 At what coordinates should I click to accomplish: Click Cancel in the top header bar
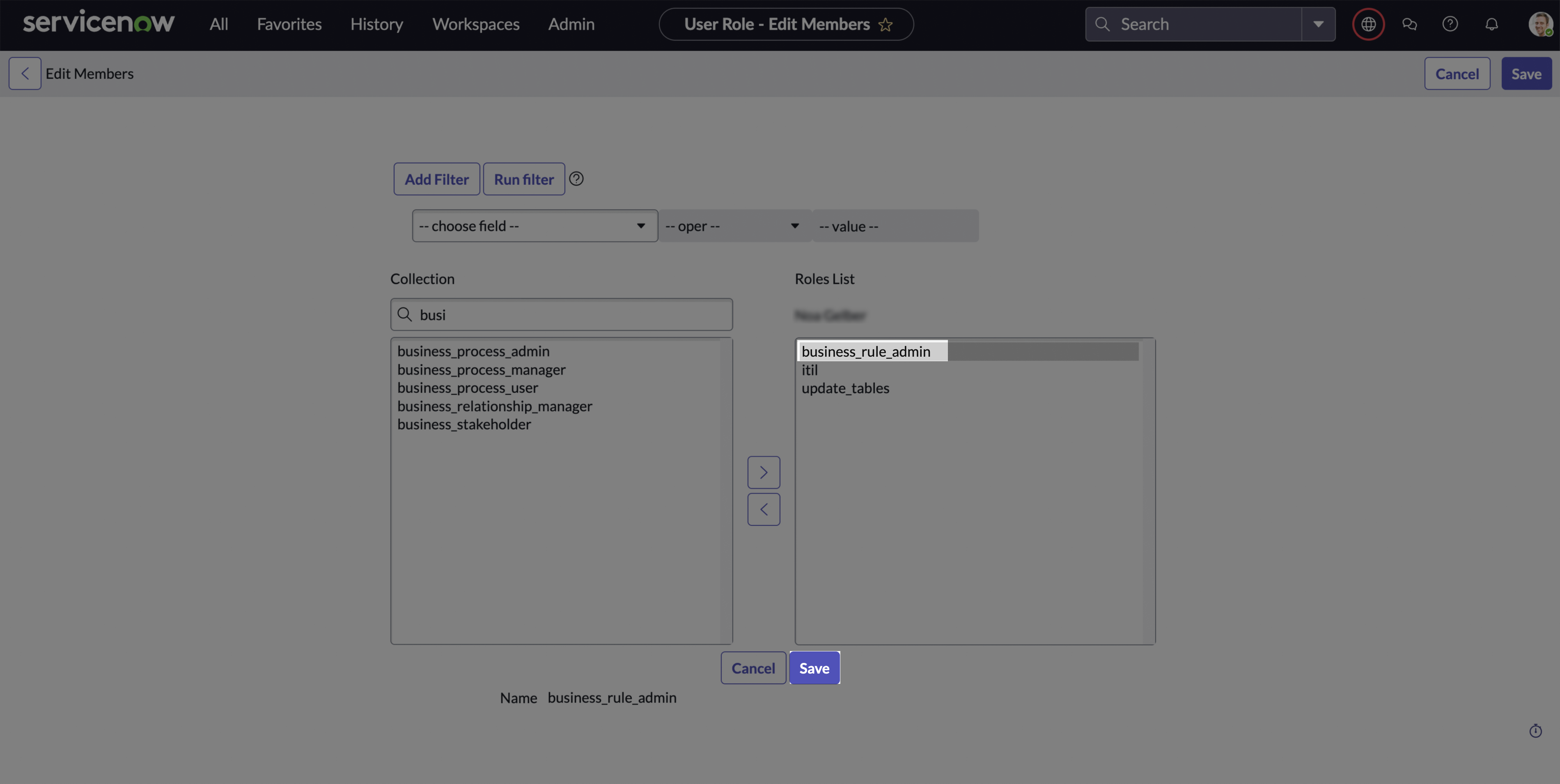[x=1457, y=73]
